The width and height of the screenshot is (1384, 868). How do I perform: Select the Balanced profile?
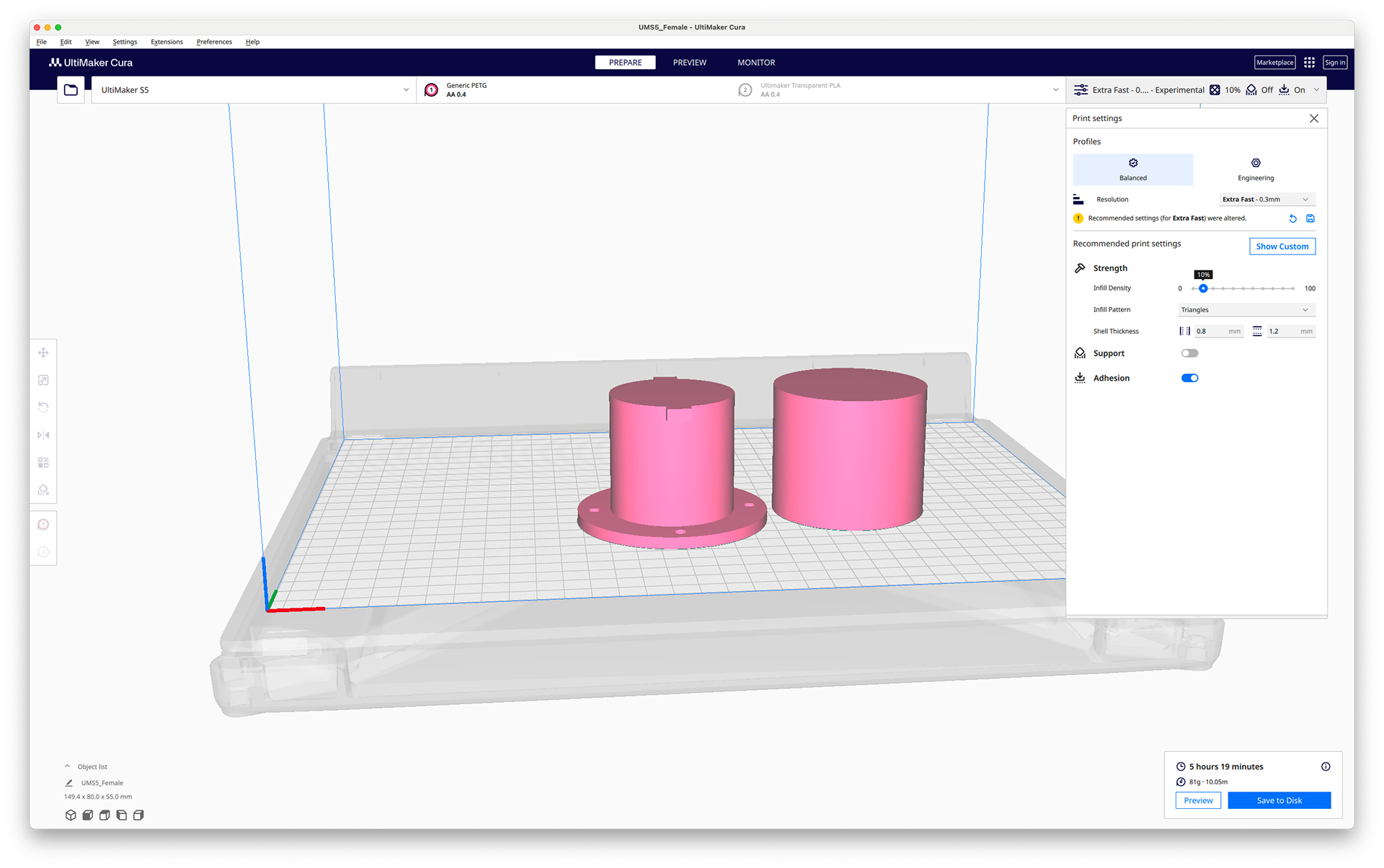pyautogui.click(x=1132, y=169)
